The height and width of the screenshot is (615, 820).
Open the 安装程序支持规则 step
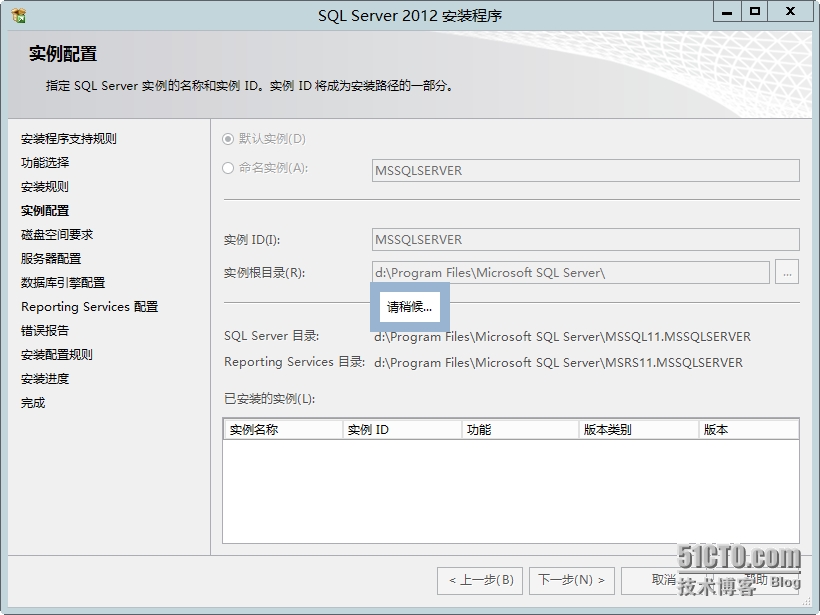69,139
